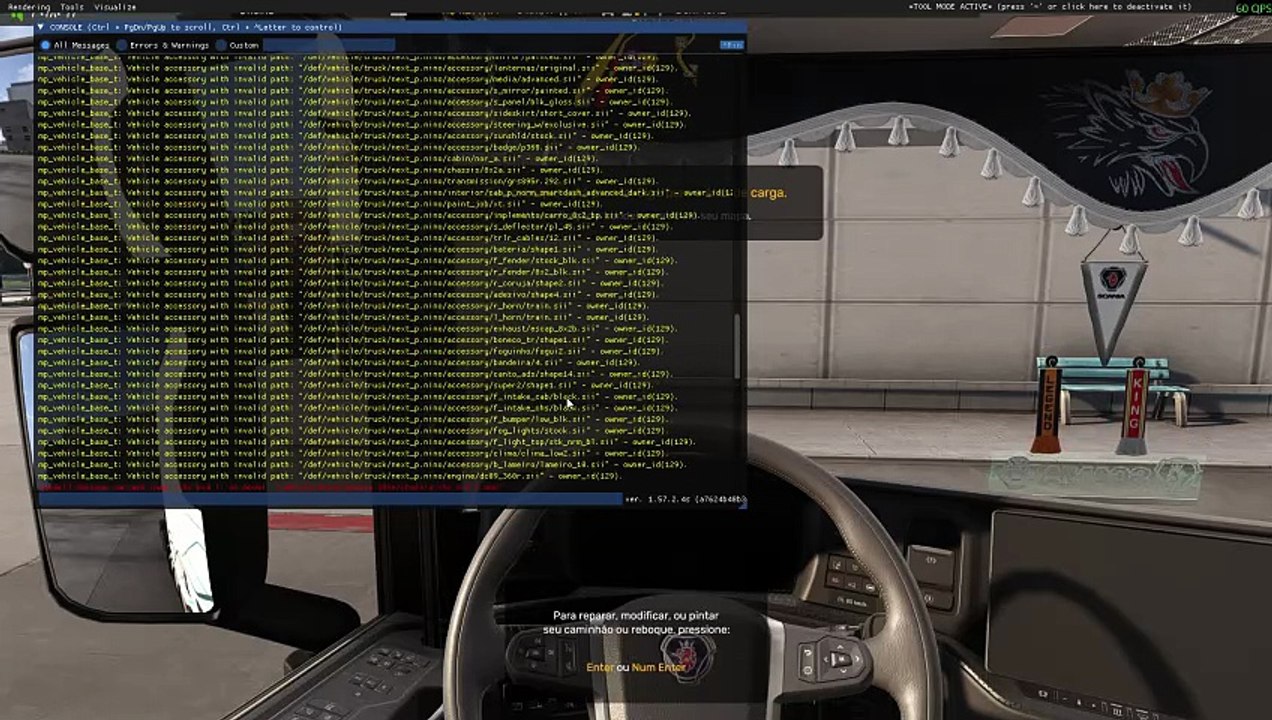Click TOOL MODE ACTIVE notice to deactivate
This screenshot has height=720, width=1272.
(x=1050, y=7)
